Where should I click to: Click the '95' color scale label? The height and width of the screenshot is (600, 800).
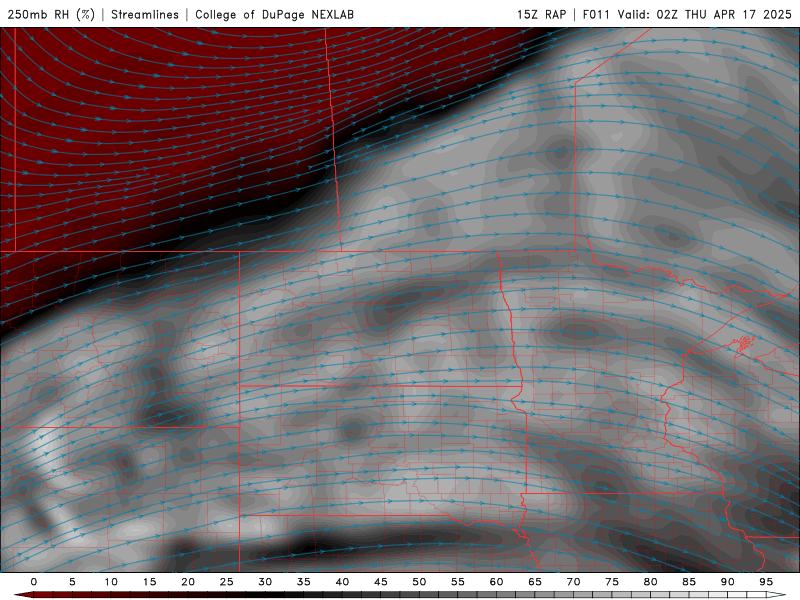pos(766,582)
